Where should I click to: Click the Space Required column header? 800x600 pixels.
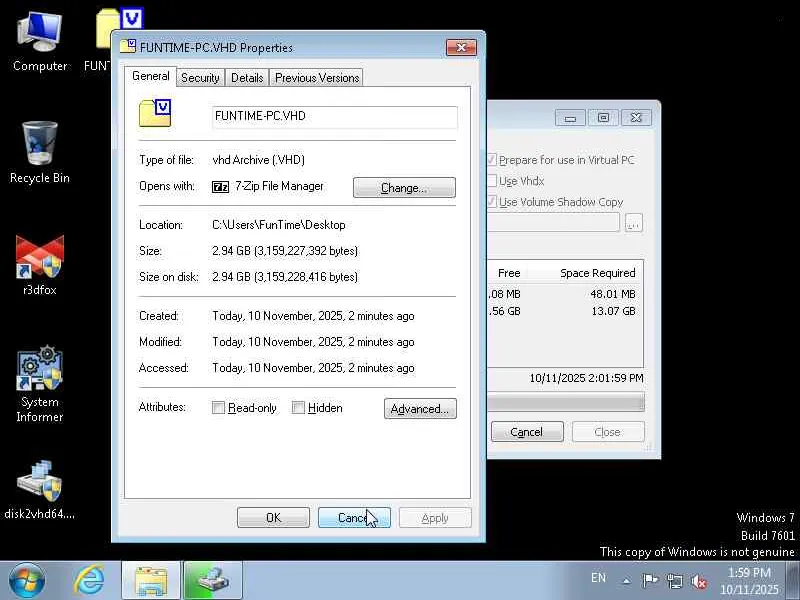tap(597, 273)
